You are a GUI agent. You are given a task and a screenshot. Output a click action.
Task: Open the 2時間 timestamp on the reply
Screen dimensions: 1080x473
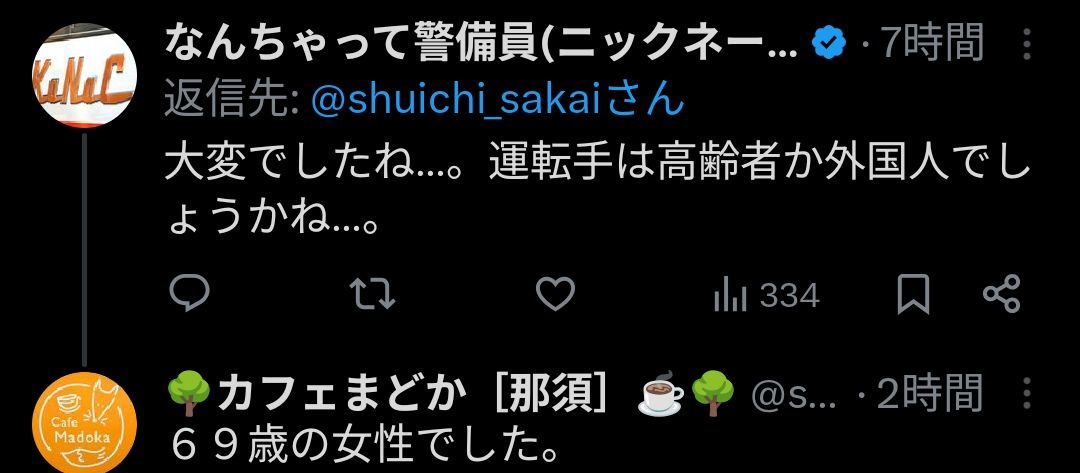click(930, 394)
